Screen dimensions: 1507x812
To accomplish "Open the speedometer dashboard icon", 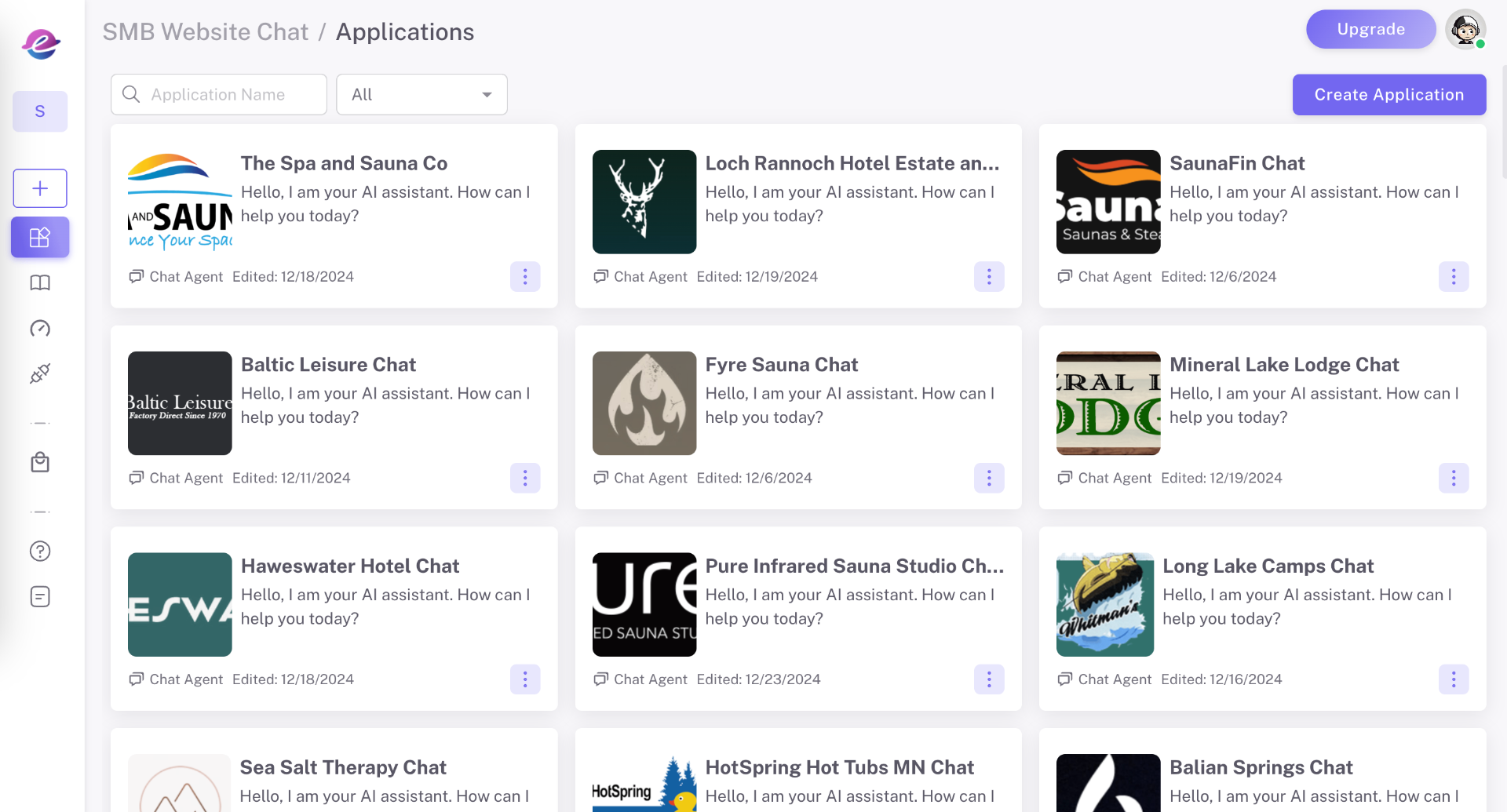I will 40,329.
